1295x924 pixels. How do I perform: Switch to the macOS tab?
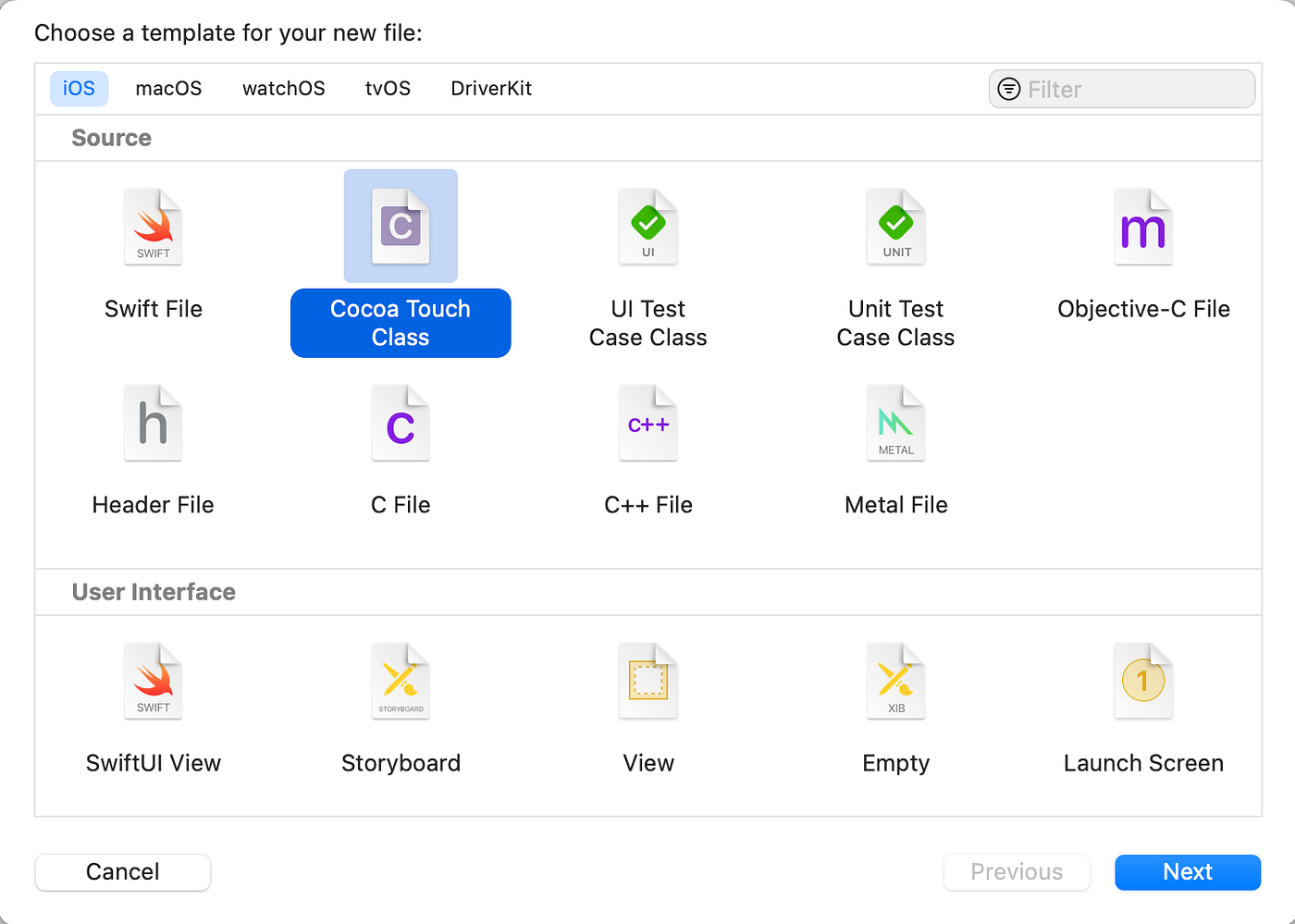point(168,88)
